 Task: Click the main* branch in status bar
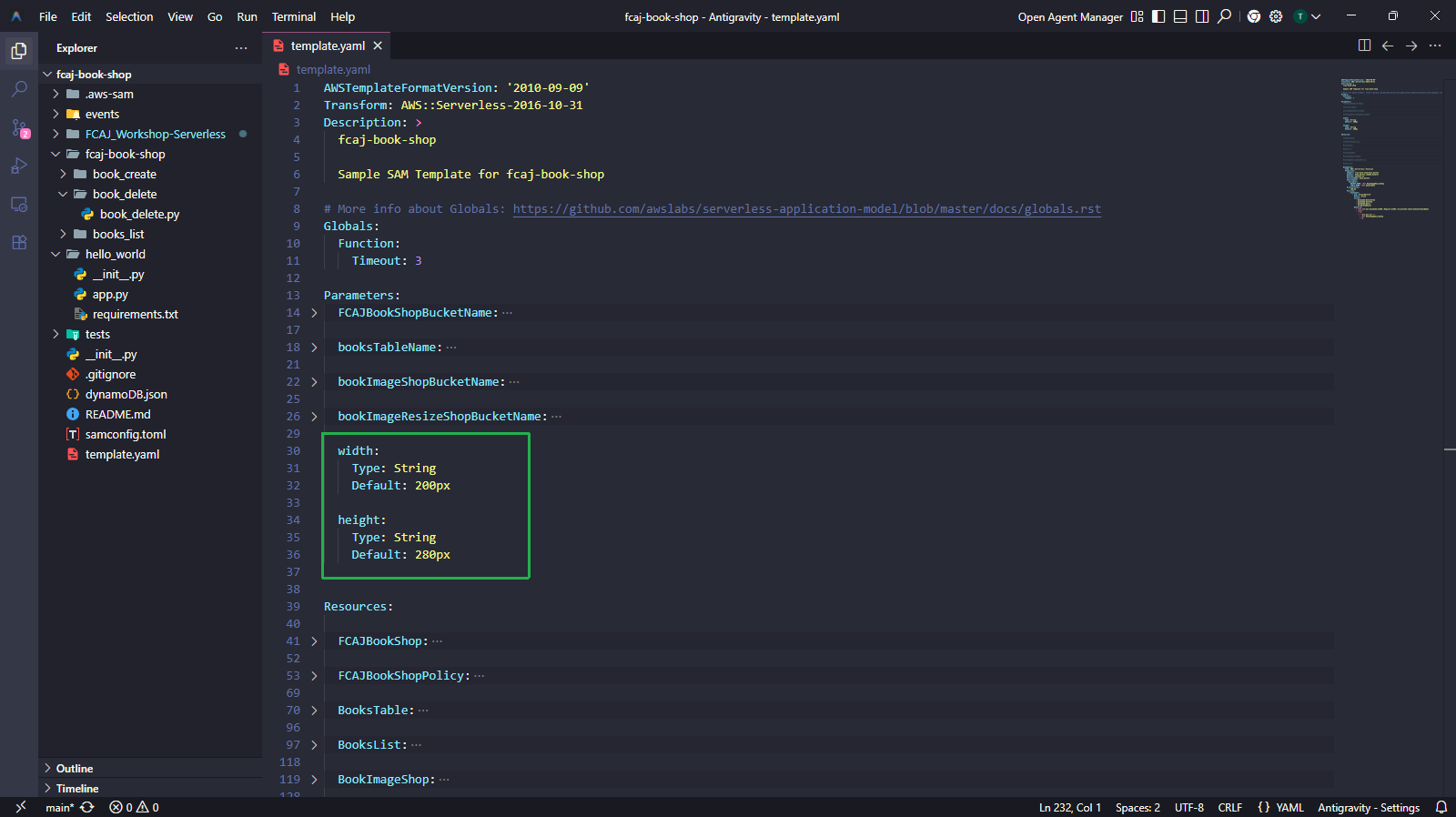[x=58, y=808]
